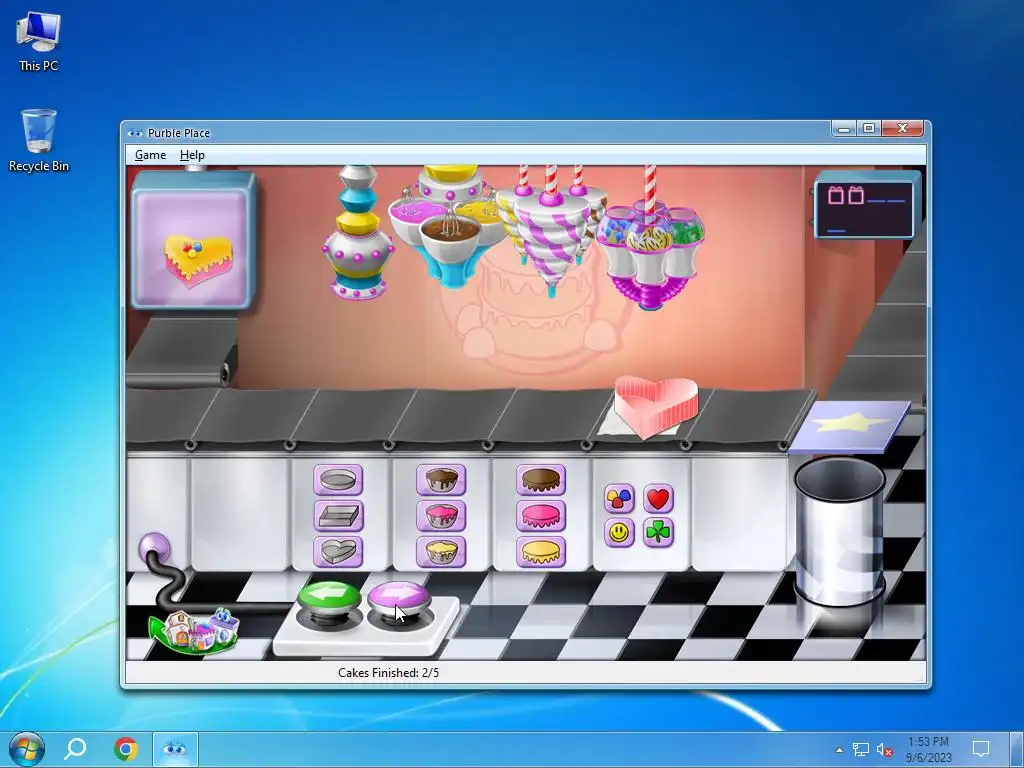Open the Help menu
Image resolution: width=1024 pixels, height=768 pixels.
pos(192,155)
